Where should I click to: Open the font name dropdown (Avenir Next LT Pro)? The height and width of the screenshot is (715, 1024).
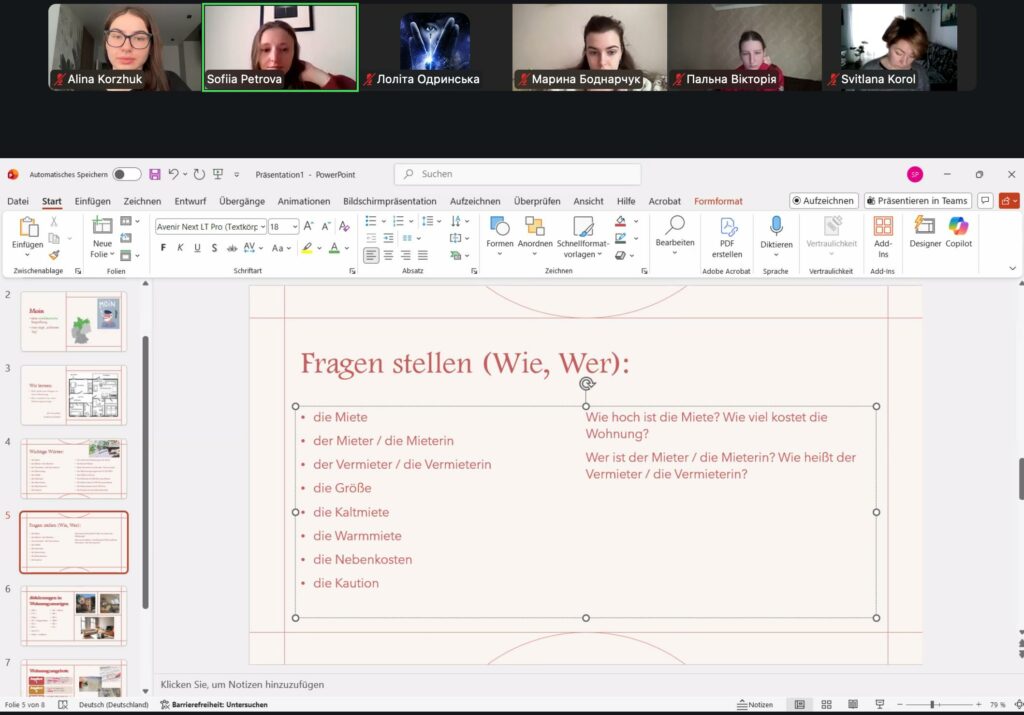pyautogui.click(x=211, y=227)
